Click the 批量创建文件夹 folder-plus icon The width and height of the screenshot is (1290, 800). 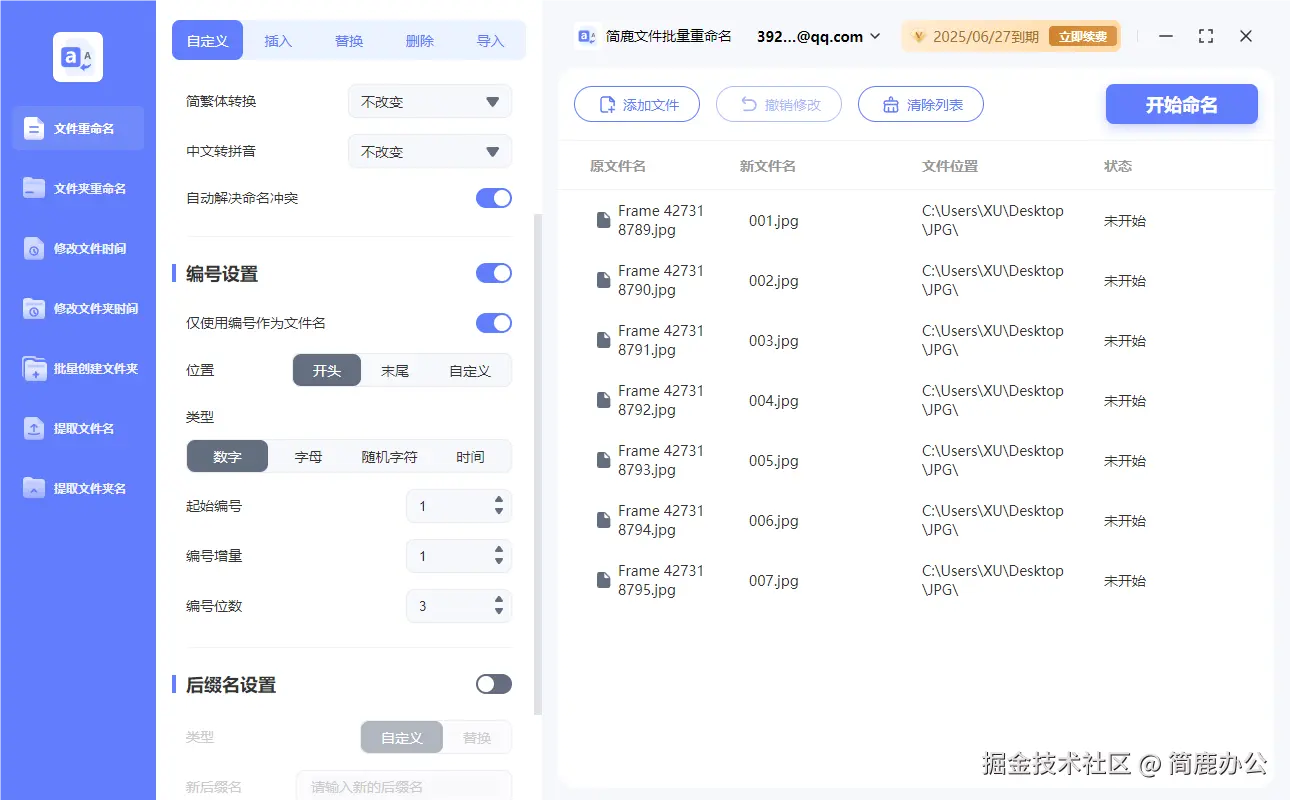pyautogui.click(x=34, y=368)
